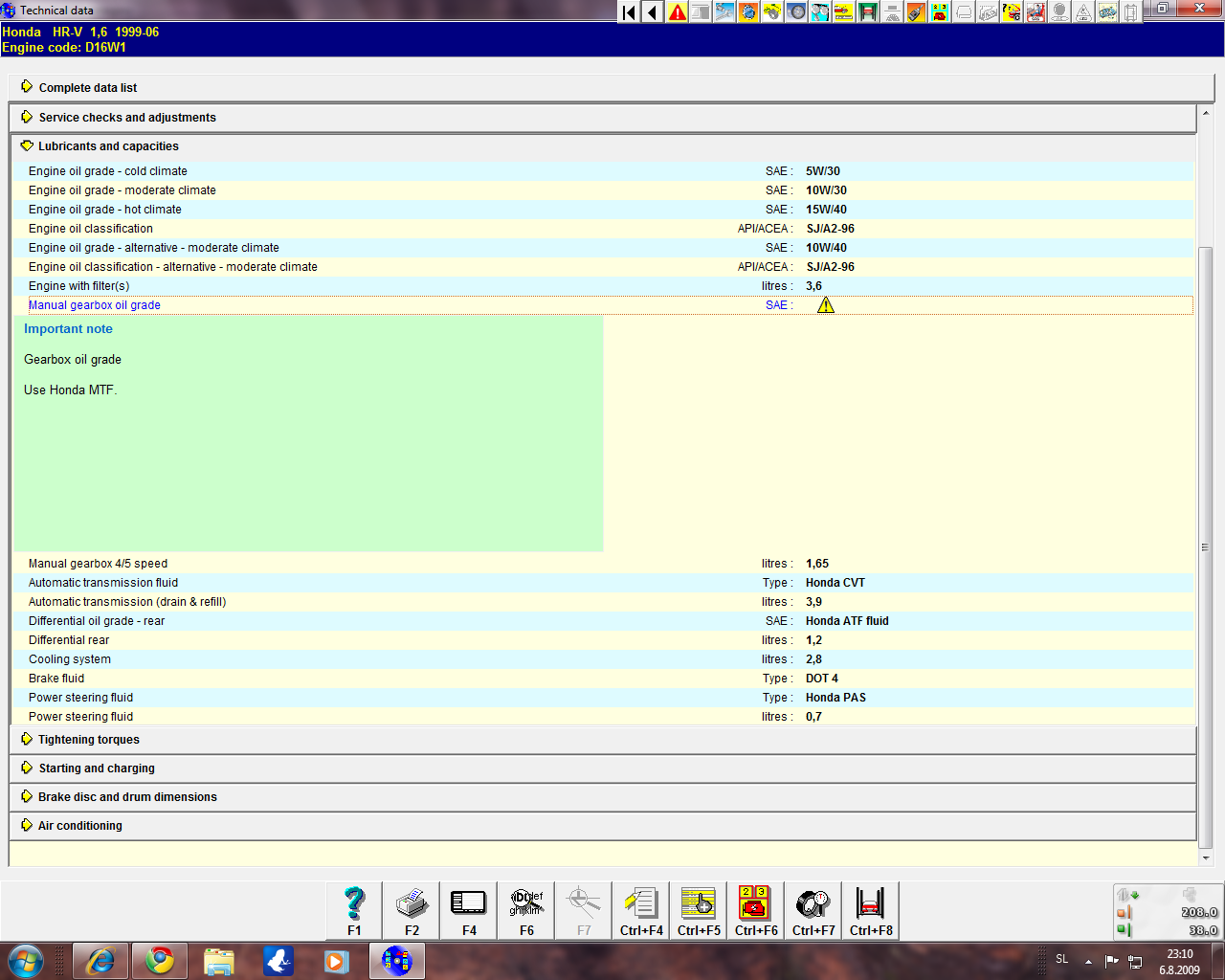Click the 'Manual gearbox 4/5 speed' row label

pos(98,564)
